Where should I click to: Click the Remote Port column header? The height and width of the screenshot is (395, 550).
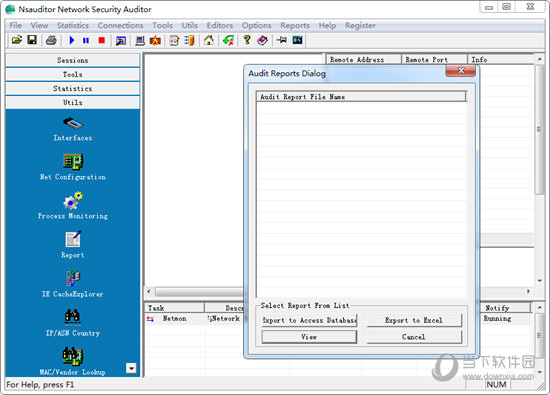[434, 60]
